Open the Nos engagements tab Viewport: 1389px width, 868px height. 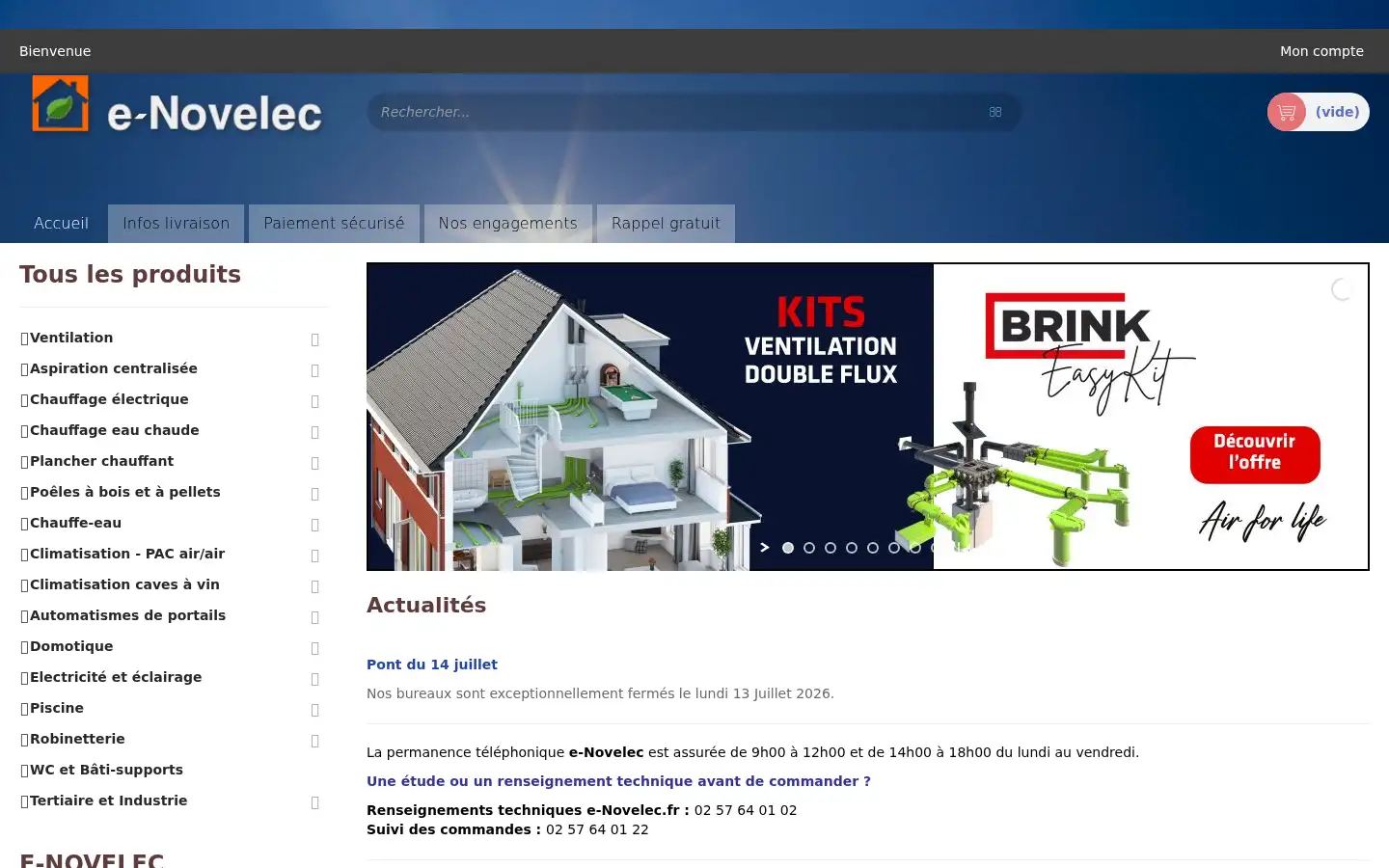click(x=508, y=224)
